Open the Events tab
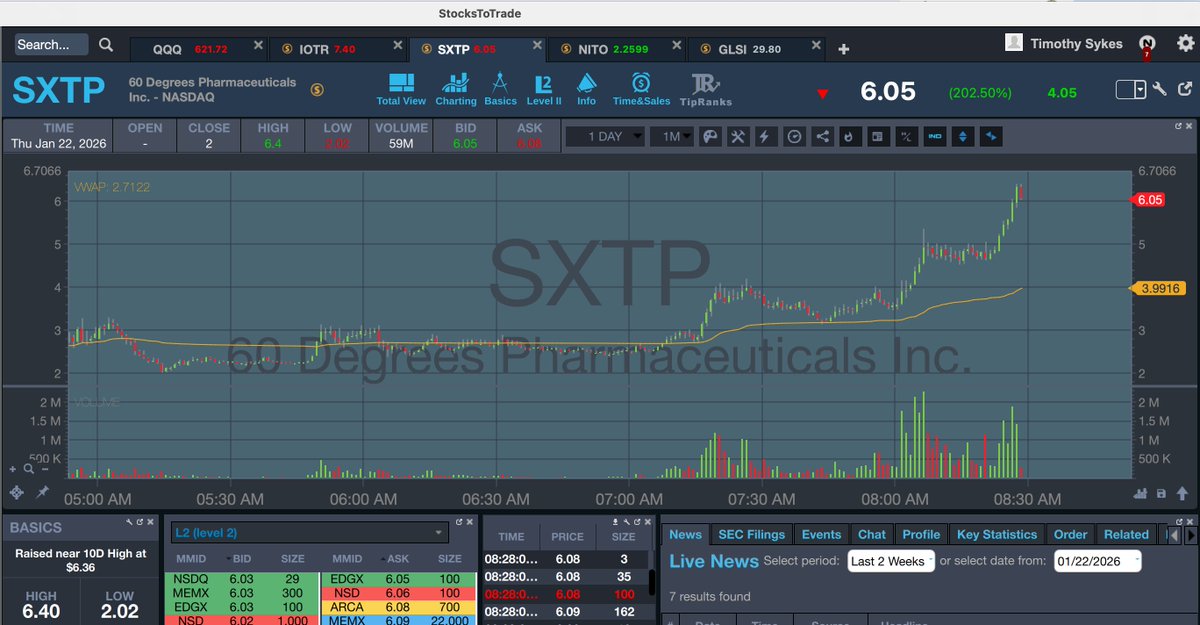1200x625 pixels. [822, 535]
